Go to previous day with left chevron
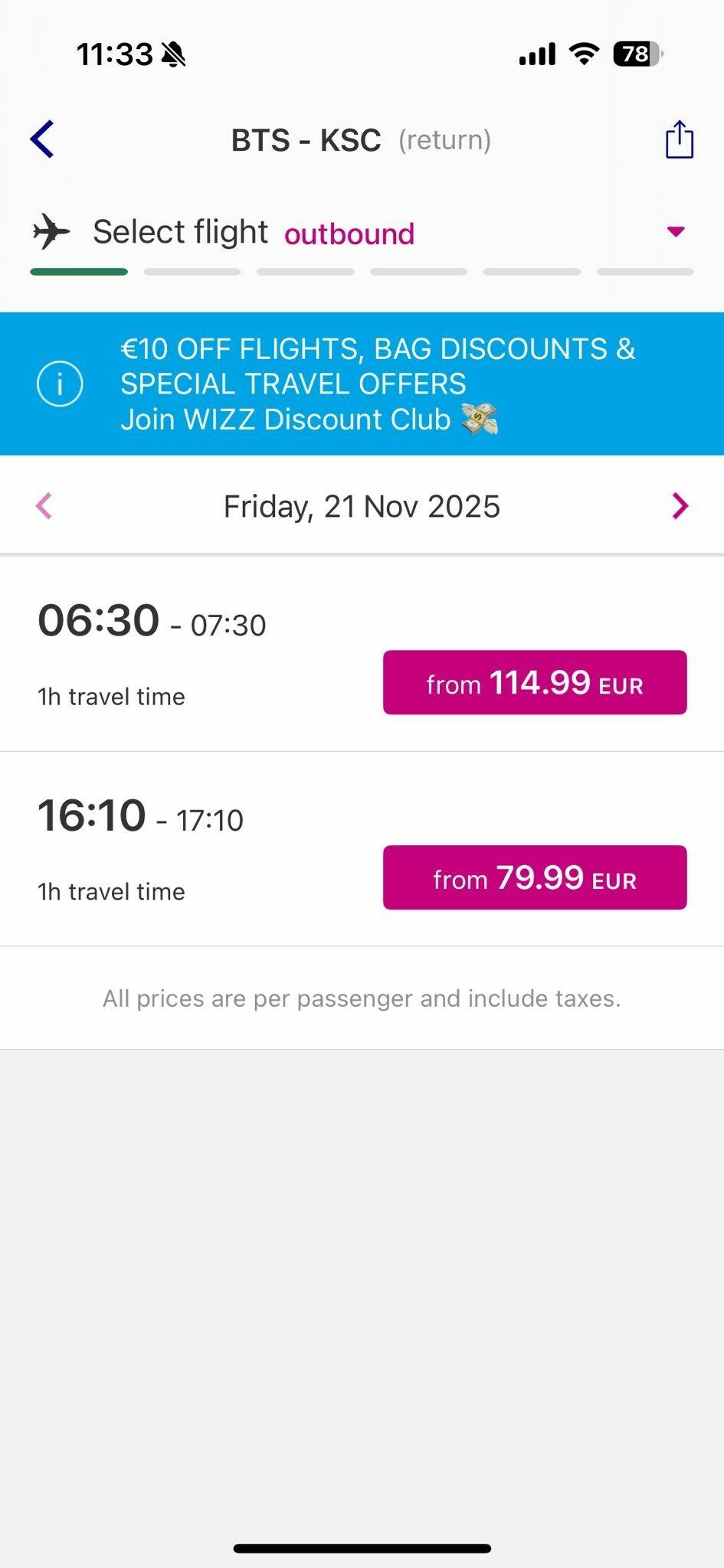The height and width of the screenshot is (1568, 724). click(44, 506)
